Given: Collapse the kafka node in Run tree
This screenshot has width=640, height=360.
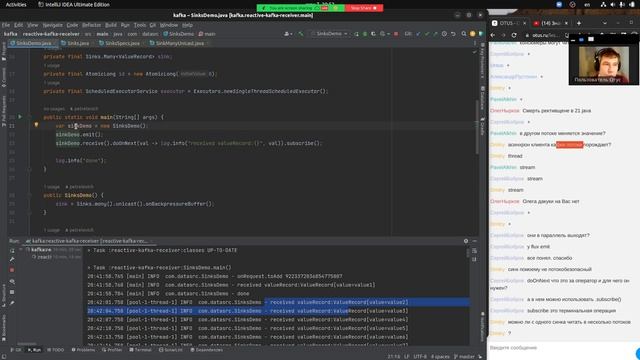Looking at the screenshot, I should tap(21, 249).
